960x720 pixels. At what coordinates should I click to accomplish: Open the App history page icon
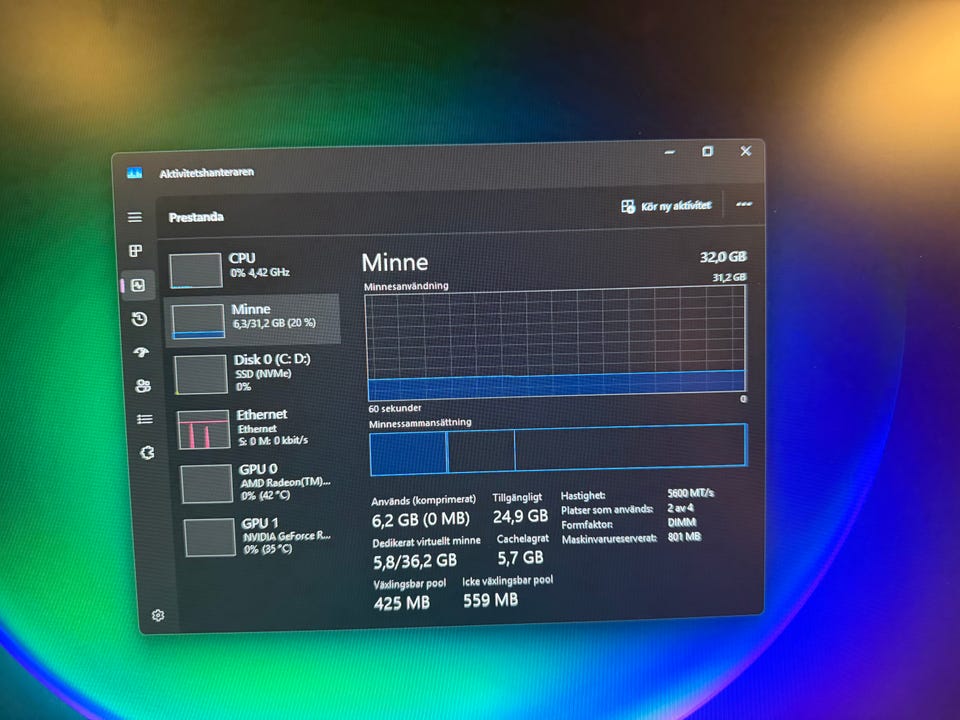(x=140, y=319)
